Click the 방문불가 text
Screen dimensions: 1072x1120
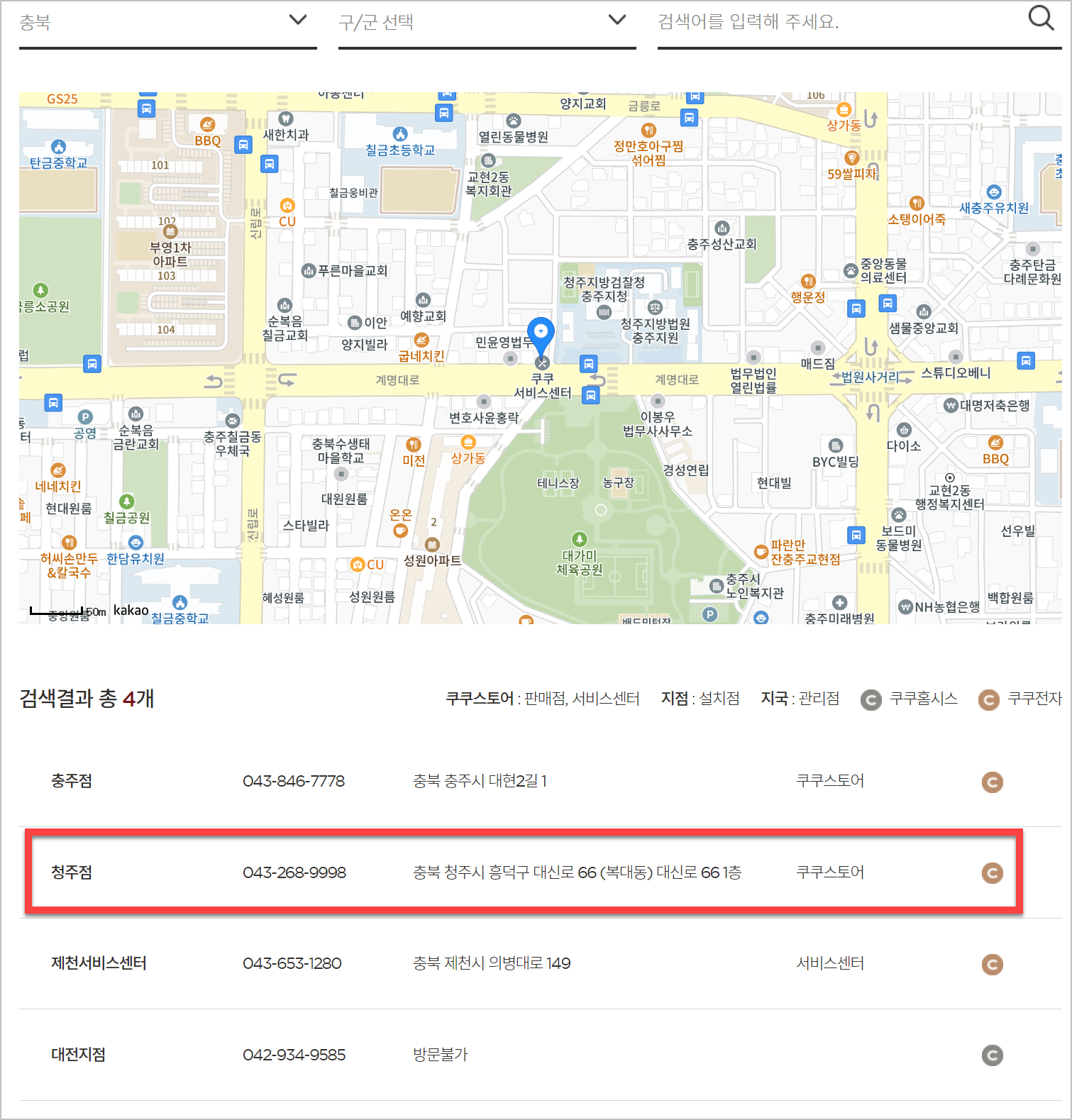click(441, 1055)
